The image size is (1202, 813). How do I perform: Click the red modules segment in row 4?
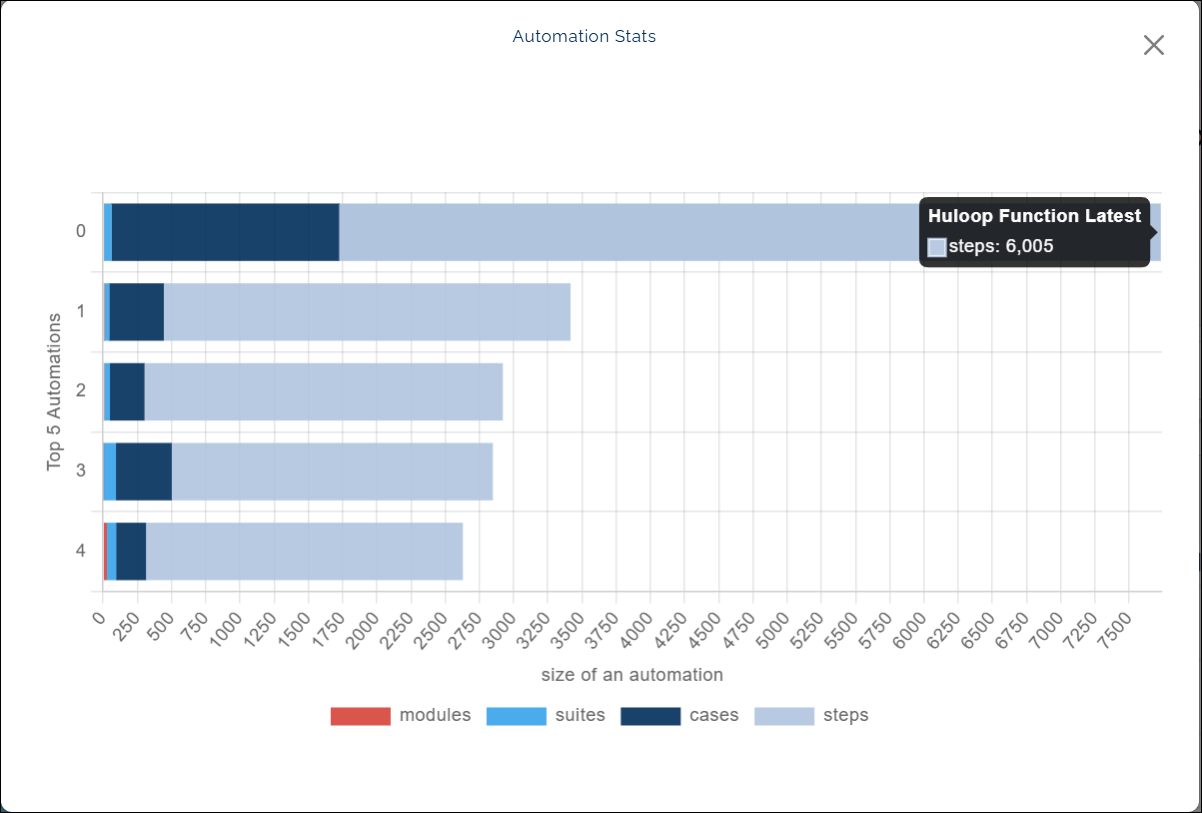click(105, 552)
